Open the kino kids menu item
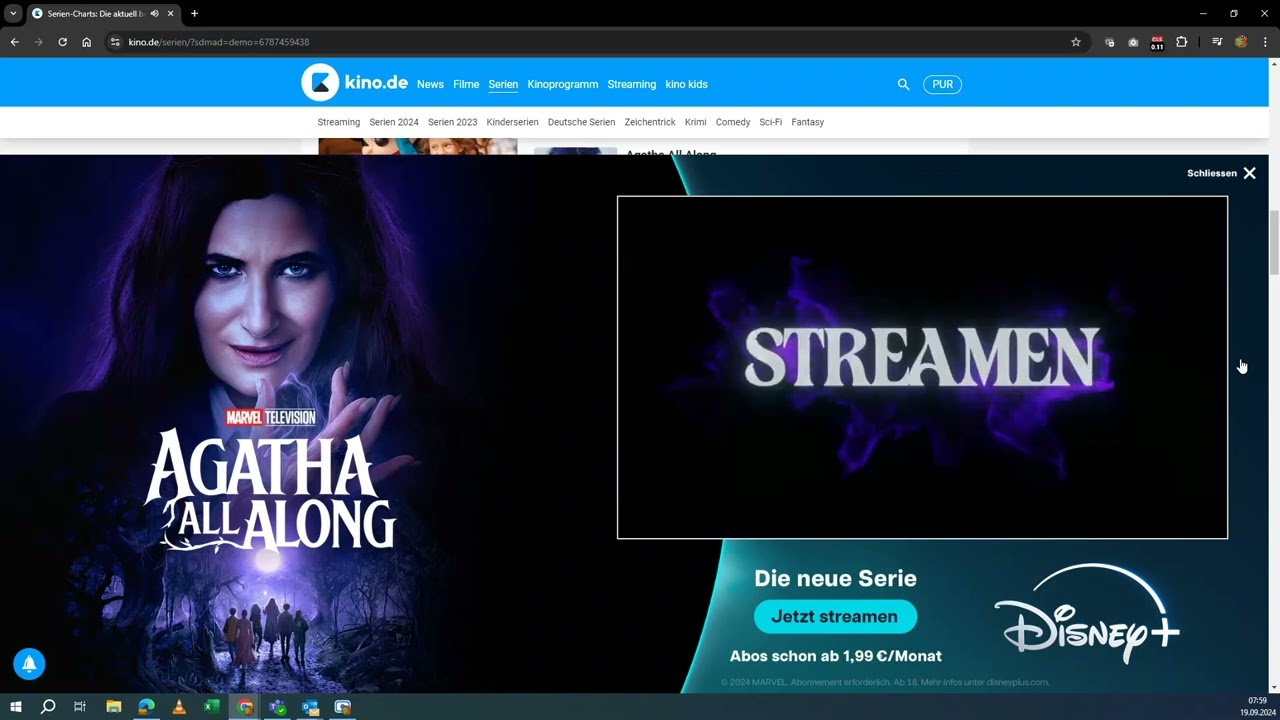Image resolution: width=1280 pixels, height=720 pixels. click(x=686, y=84)
